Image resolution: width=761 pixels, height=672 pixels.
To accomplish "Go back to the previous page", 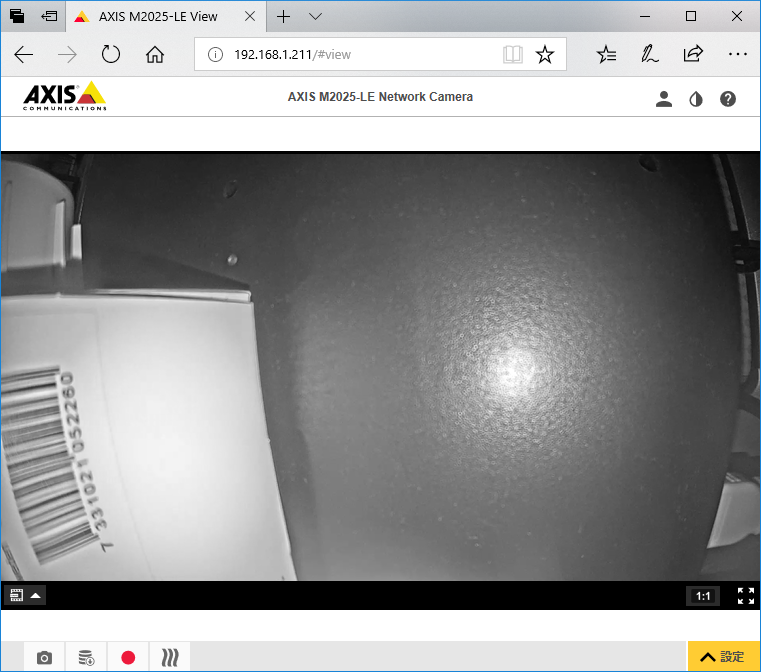I will (23, 54).
